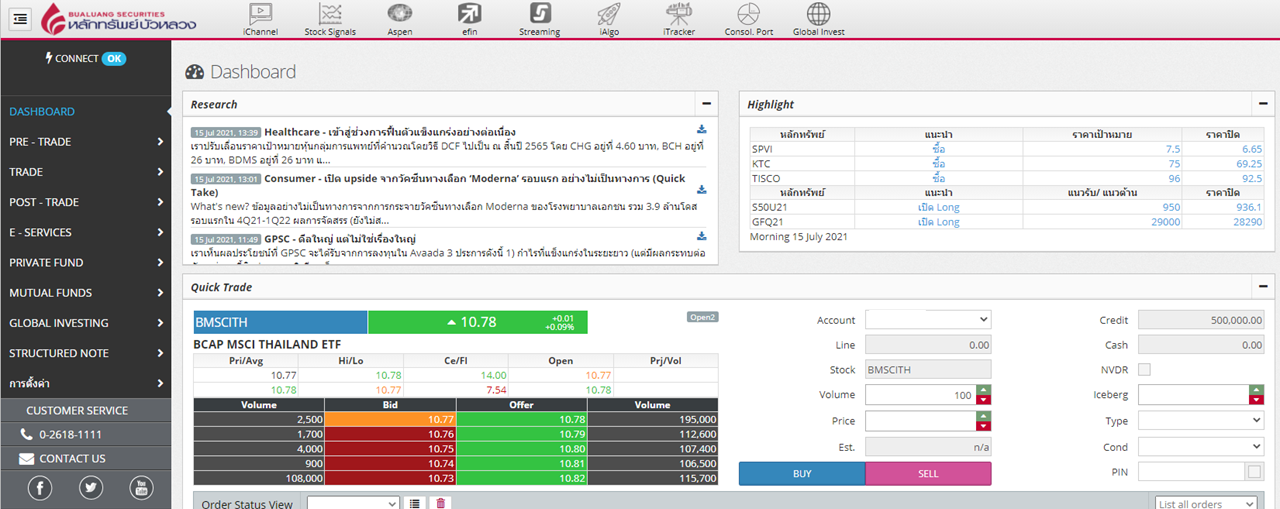The height and width of the screenshot is (509, 1280).
Task: Download the GPSC research report
Action: (702, 236)
